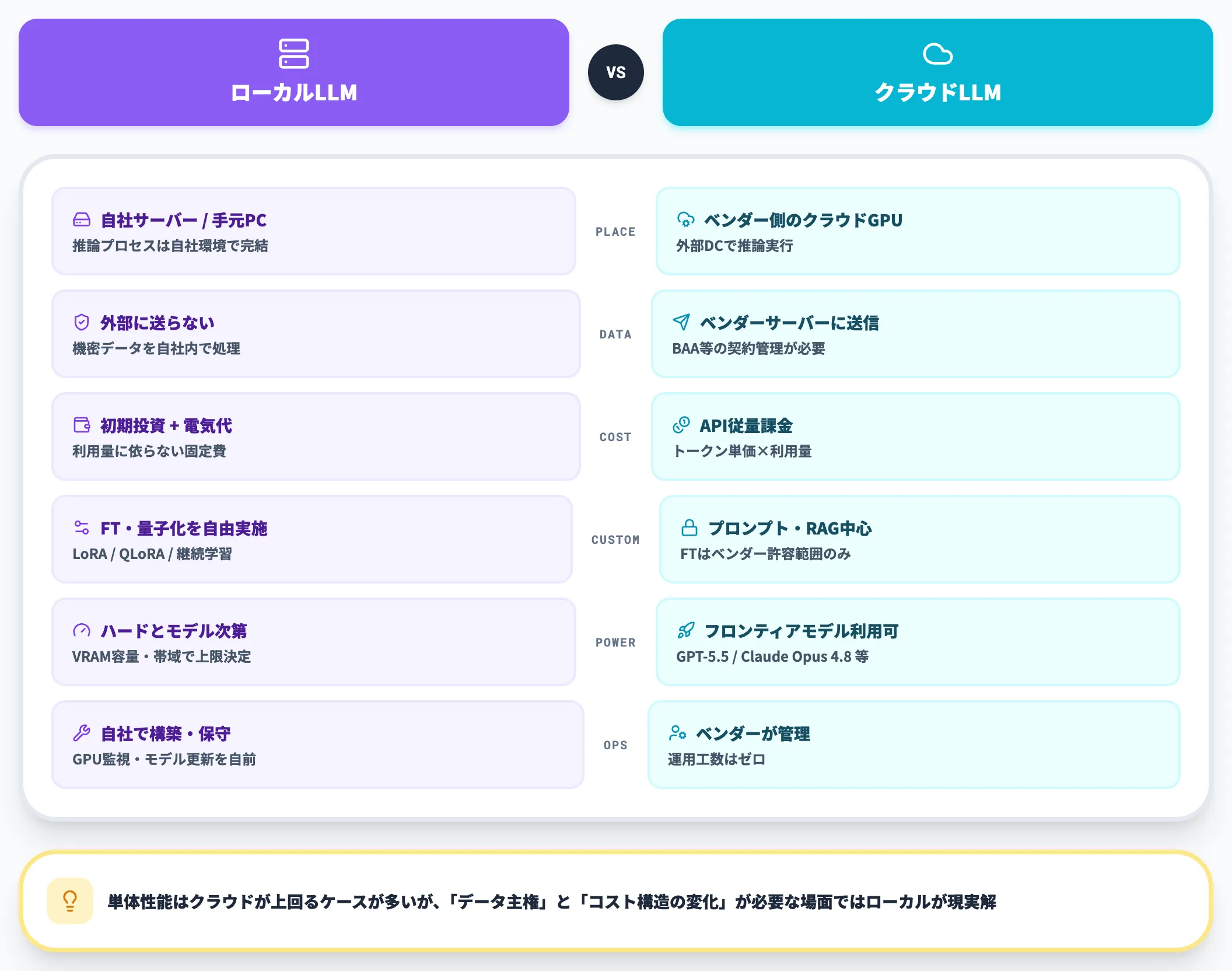
Task: Click the PLACE row label
Action: click(x=615, y=232)
